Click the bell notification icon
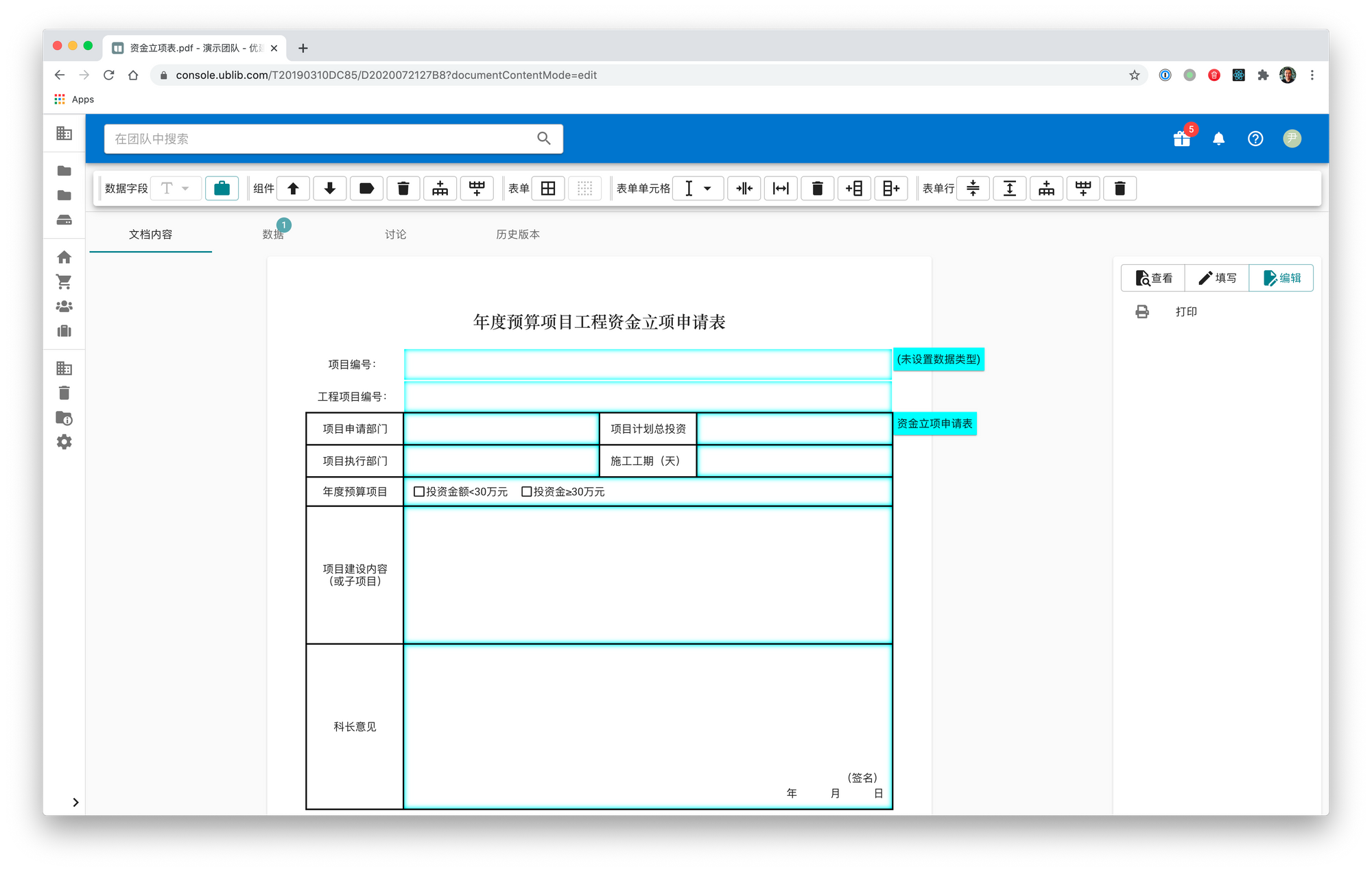This screenshot has width=1372, height=872. (x=1218, y=139)
